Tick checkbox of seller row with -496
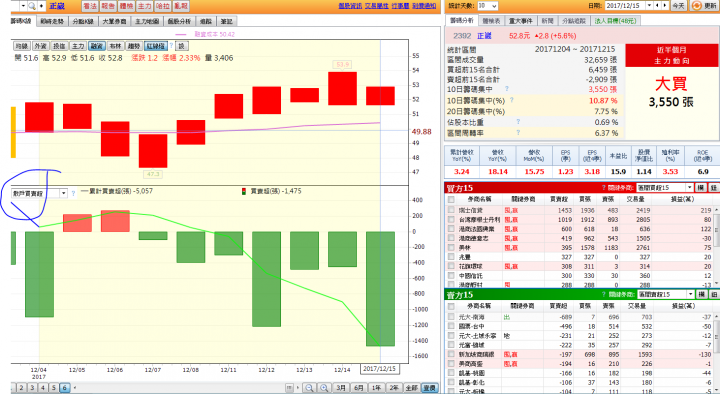The width and height of the screenshot is (720, 394). (451, 326)
